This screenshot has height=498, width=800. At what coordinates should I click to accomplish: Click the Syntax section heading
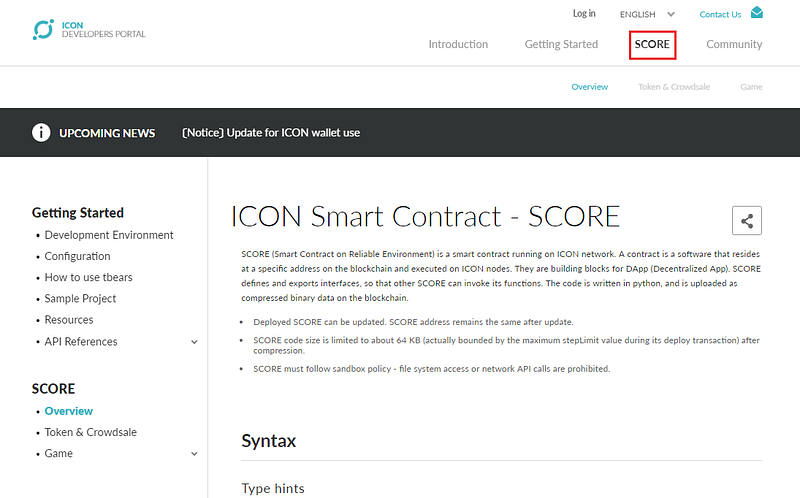pyautogui.click(x=268, y=441)
